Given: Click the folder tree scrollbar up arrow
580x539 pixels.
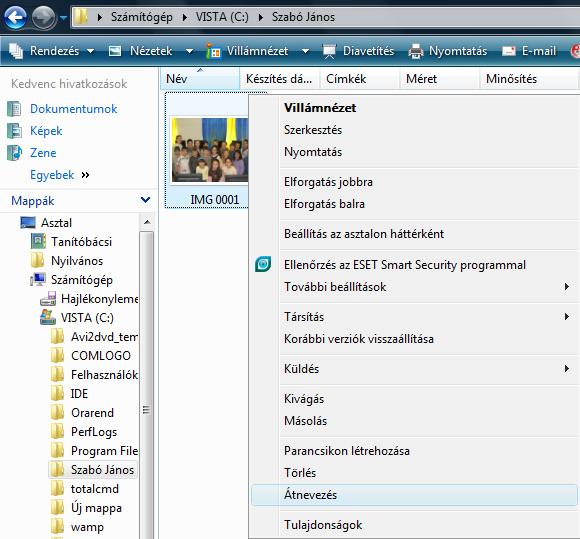Looking at the screenshot, I should 147,222.
